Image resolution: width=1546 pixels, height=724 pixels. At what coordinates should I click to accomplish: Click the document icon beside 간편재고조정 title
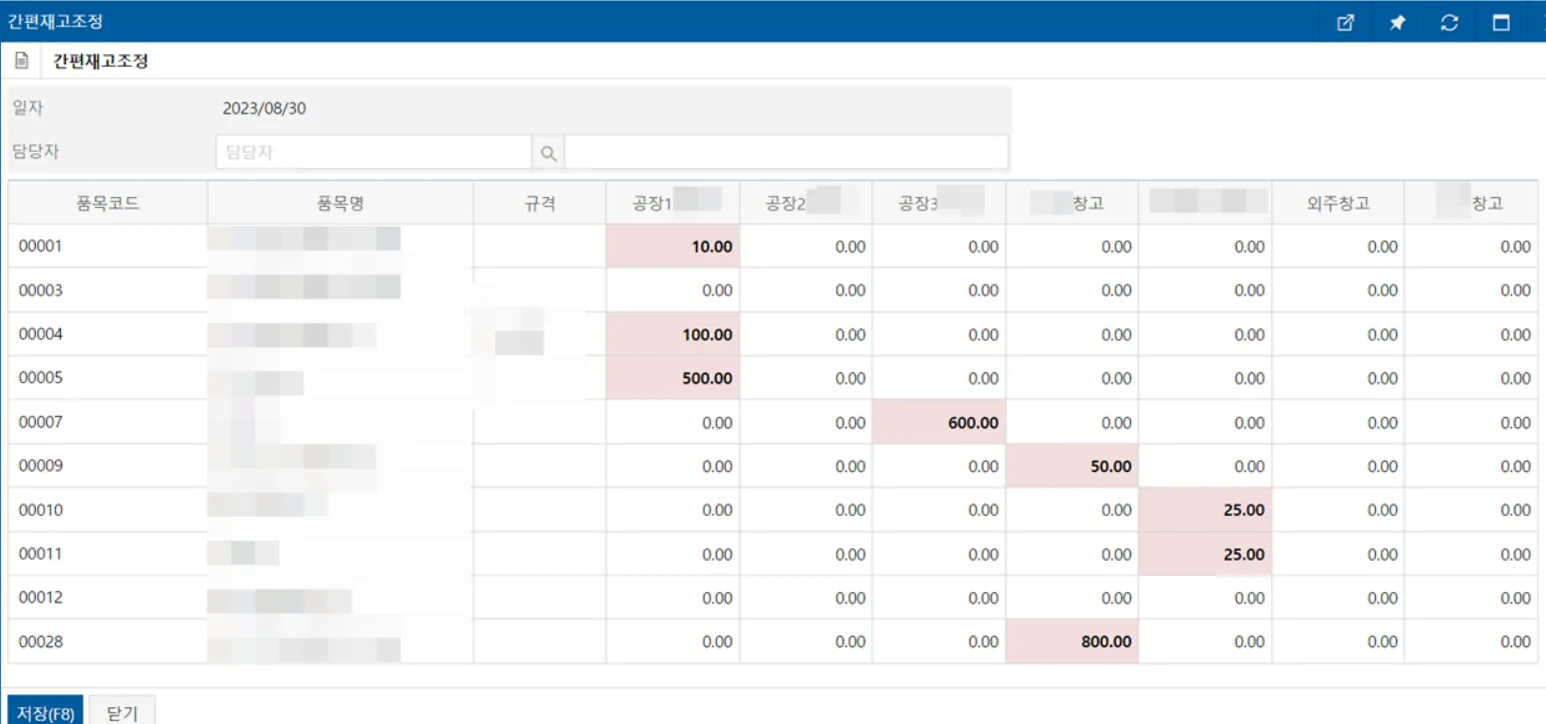click(x=22, y=61)
